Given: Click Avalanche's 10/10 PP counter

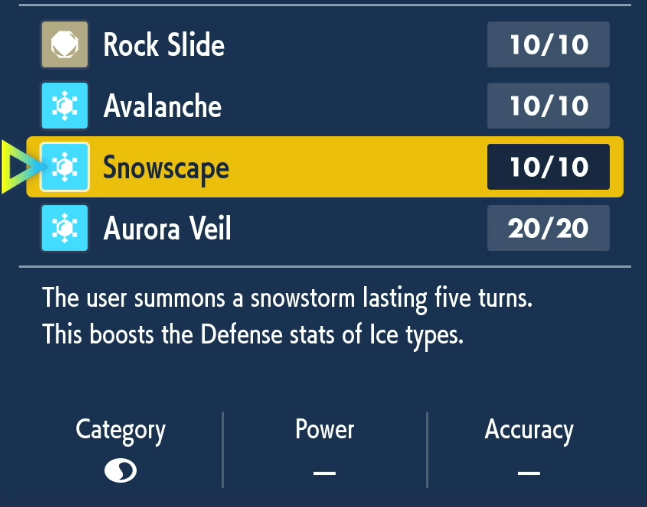Looking at the screenshot, I should 548,106.
